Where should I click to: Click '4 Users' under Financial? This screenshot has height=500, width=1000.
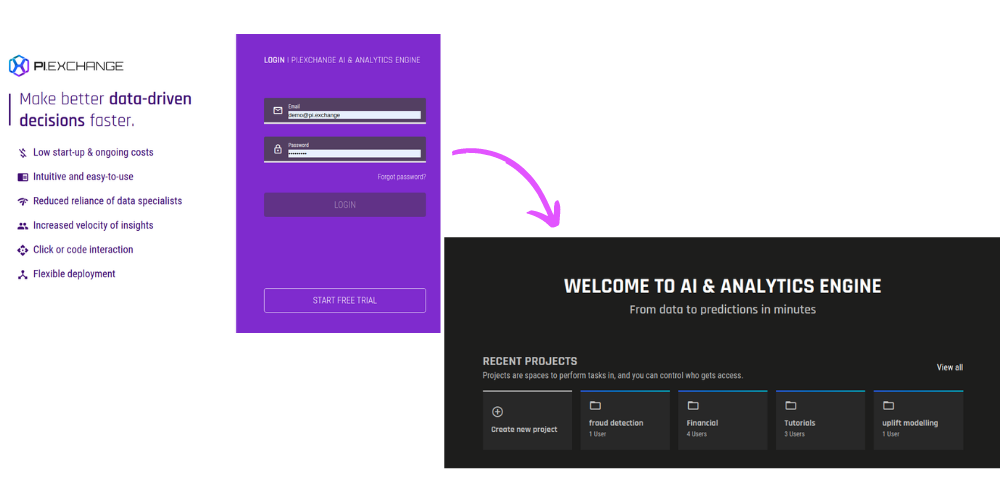(x=696, y=434)
